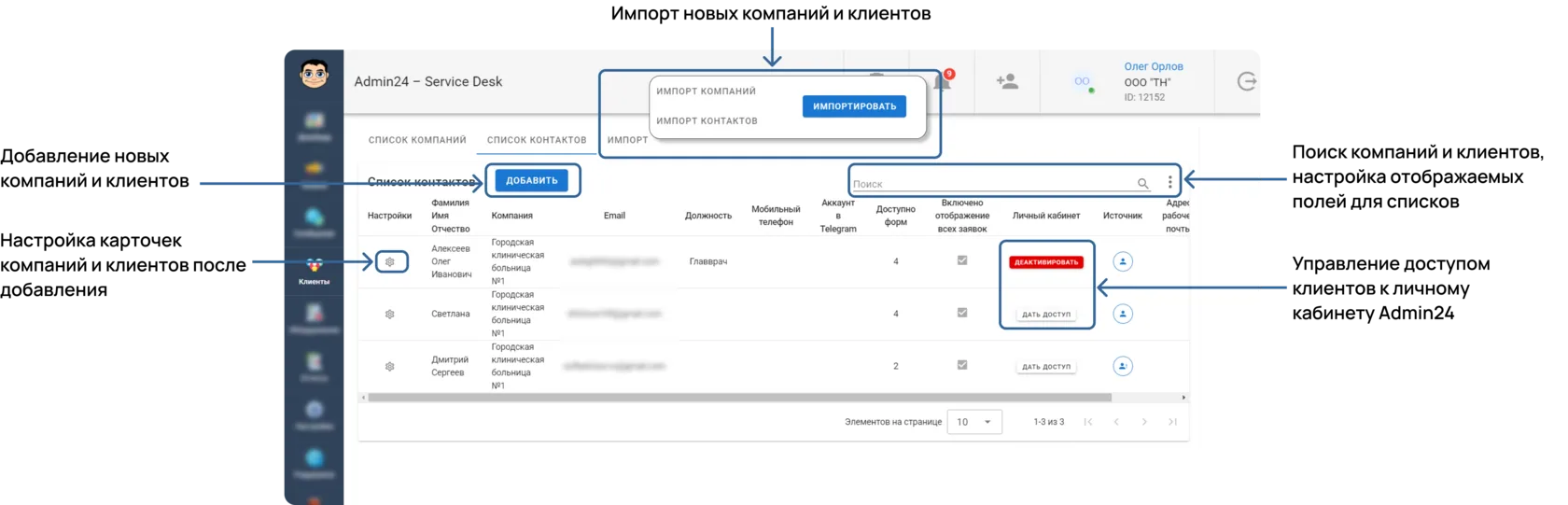Click the Настройки column header
Viewport: 1568px width, 505px height.
(389, 216)
